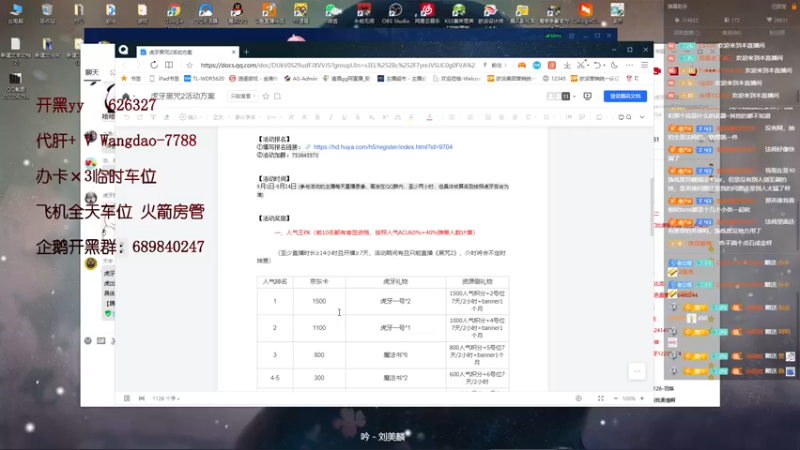Open the TL-WDR5620 bookmark
Viewport: 800px width, 450px height.
[204, 79]
